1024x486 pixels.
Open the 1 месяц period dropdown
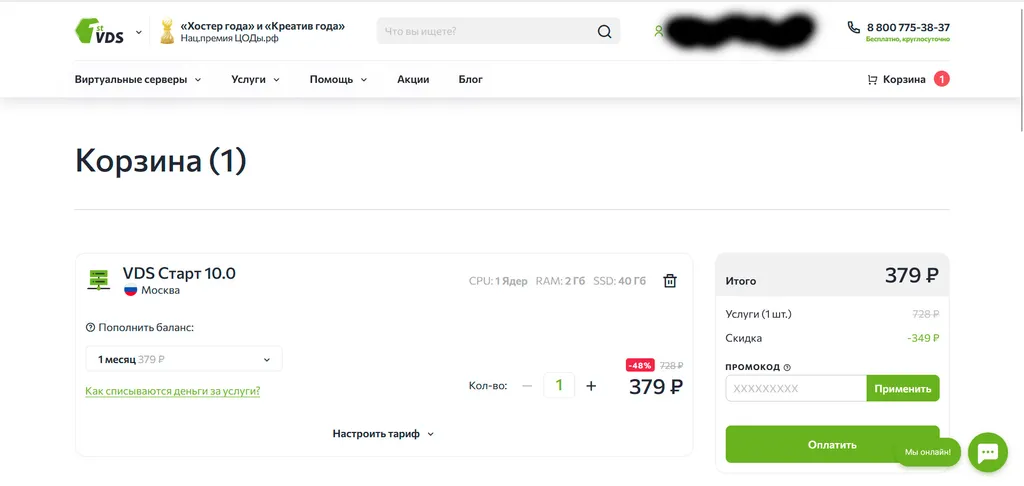pos(184,359)
